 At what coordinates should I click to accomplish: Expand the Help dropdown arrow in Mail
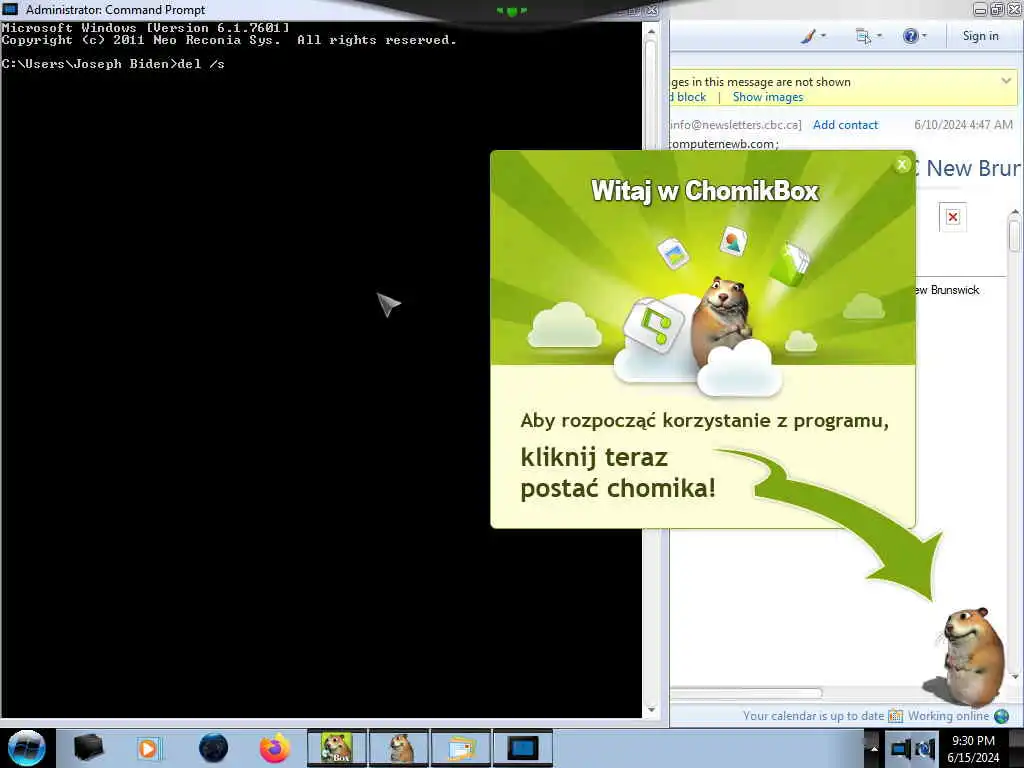point(924,36)
